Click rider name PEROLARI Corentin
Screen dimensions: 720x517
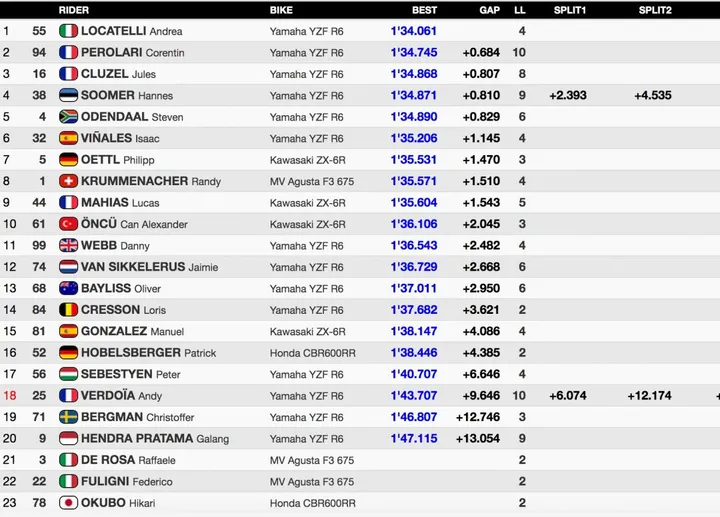[x=133, y=52]
